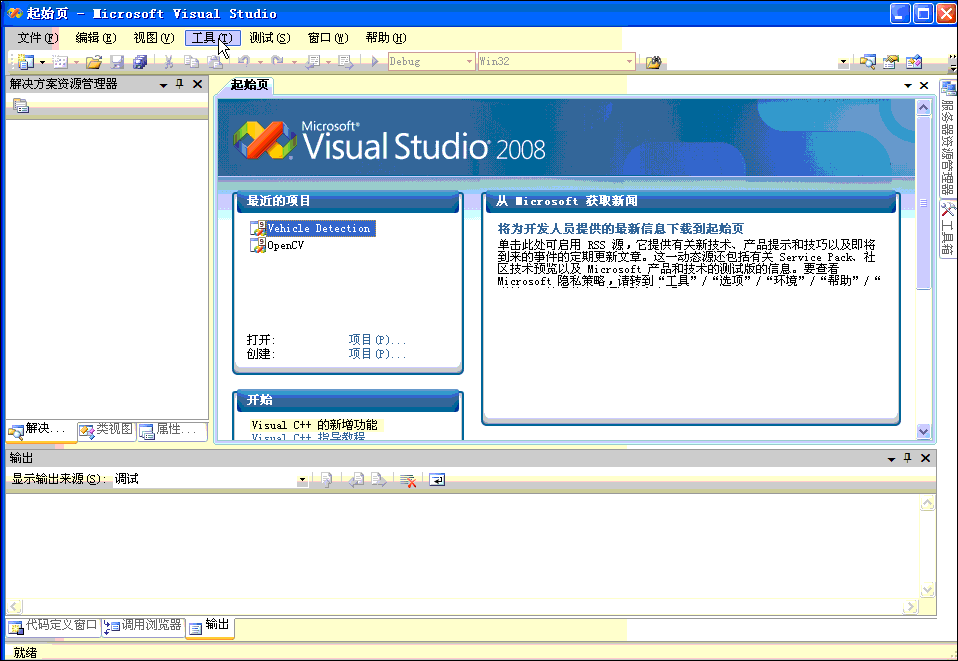Open the 测试(S) menu
The width and height of the screenshot is (958, 661).
(x=270, y=38)
